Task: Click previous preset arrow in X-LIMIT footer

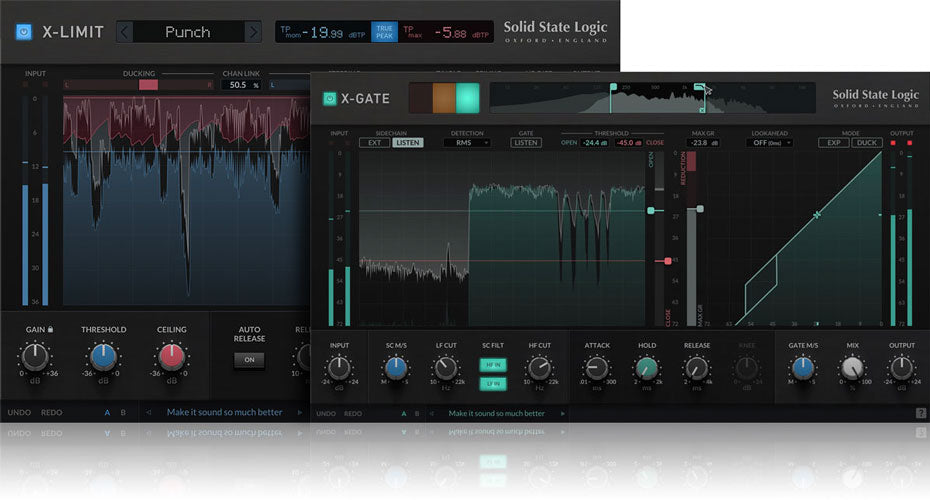Action: click(148, 412)
